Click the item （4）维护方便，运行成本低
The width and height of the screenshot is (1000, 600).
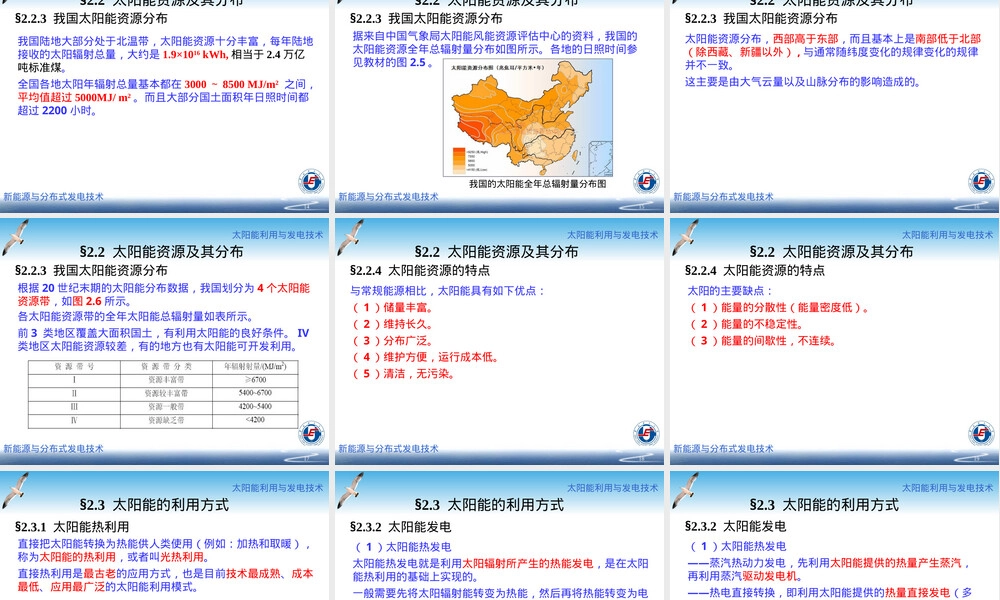coord(425,357)
